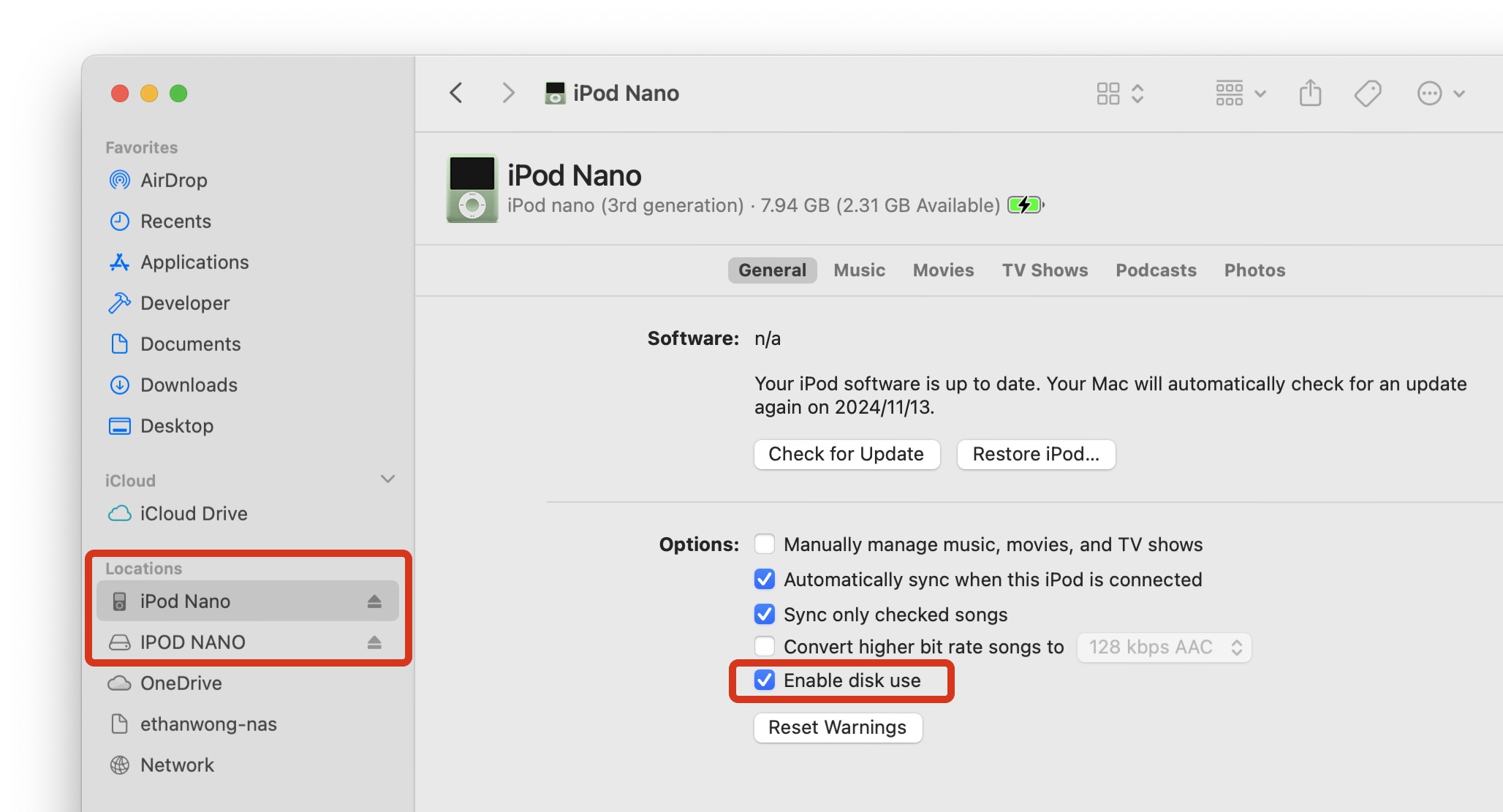Uncheck Automatically sync when iPod is connected
Viewport: 1503px width, 812px height.
pyautogui.click(x=765, y=579)
